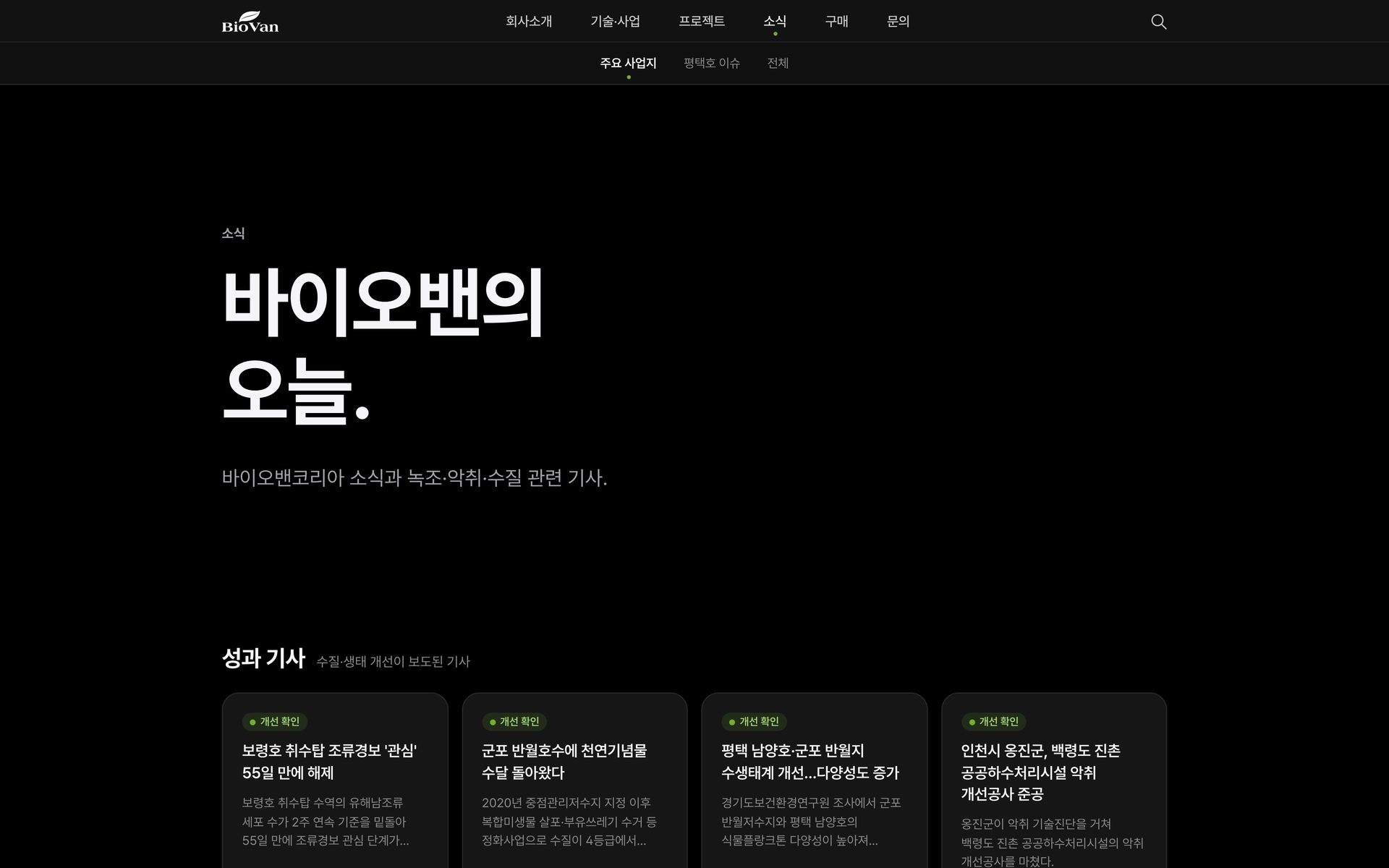Click 개선 확인 badge on 보령호 card

tap(275, 722)
